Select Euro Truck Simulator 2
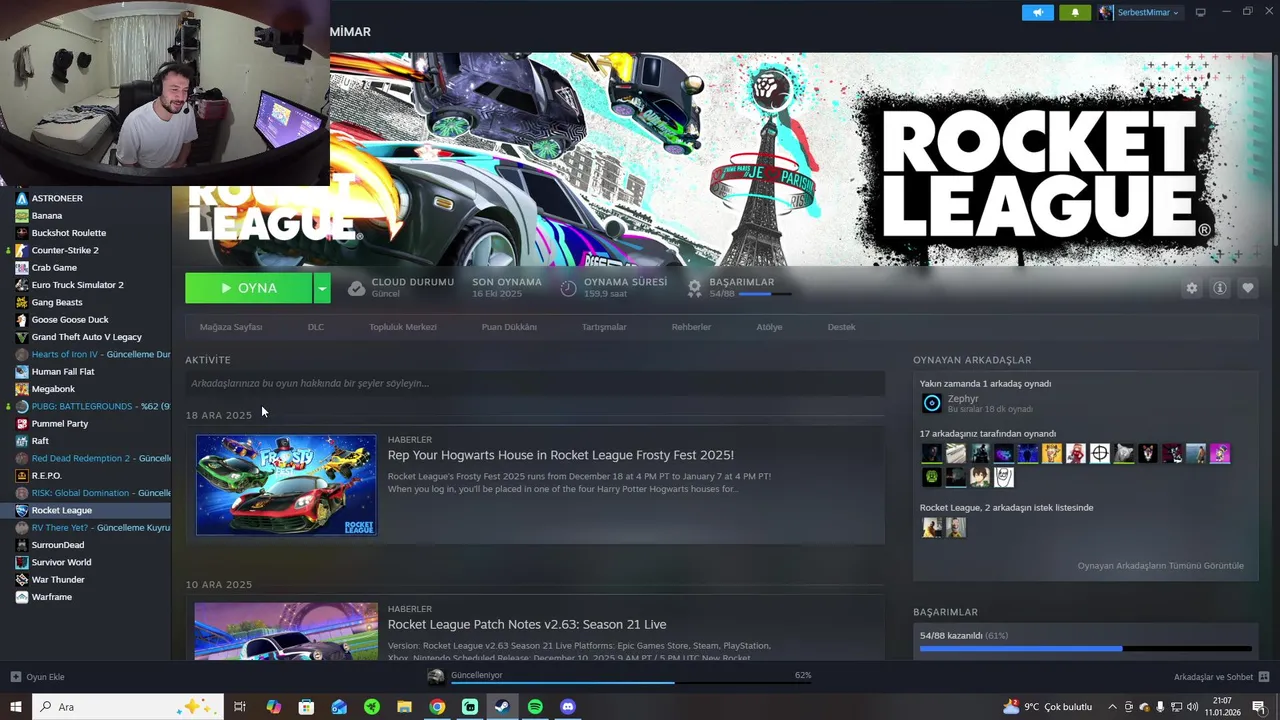1280x720 pixels. click(77, 285)
